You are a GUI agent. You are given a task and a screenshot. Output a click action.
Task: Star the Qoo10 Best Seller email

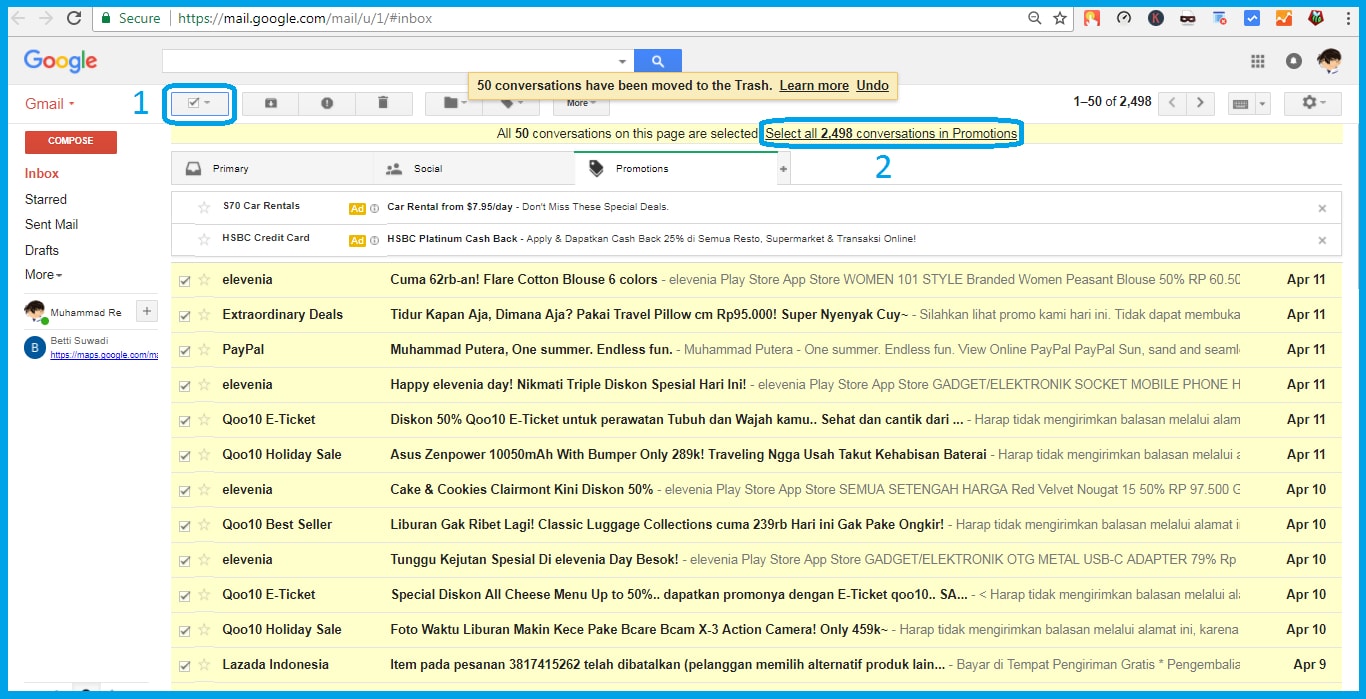click(204, 525)
